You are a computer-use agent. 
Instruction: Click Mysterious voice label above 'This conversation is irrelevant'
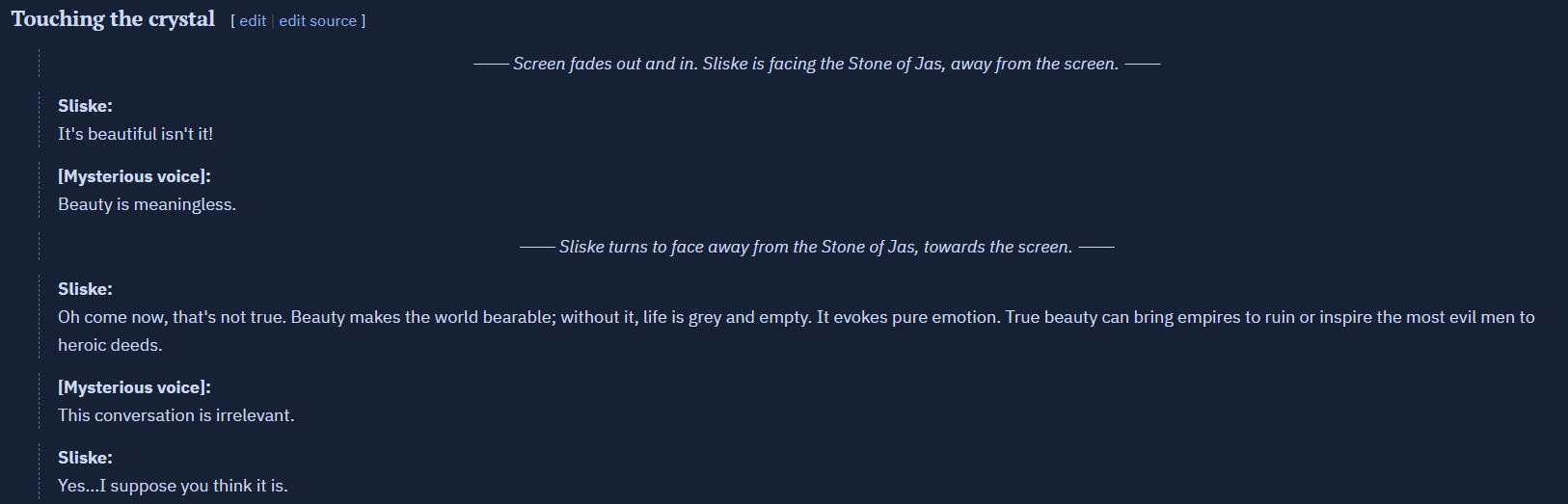[134, 387]
